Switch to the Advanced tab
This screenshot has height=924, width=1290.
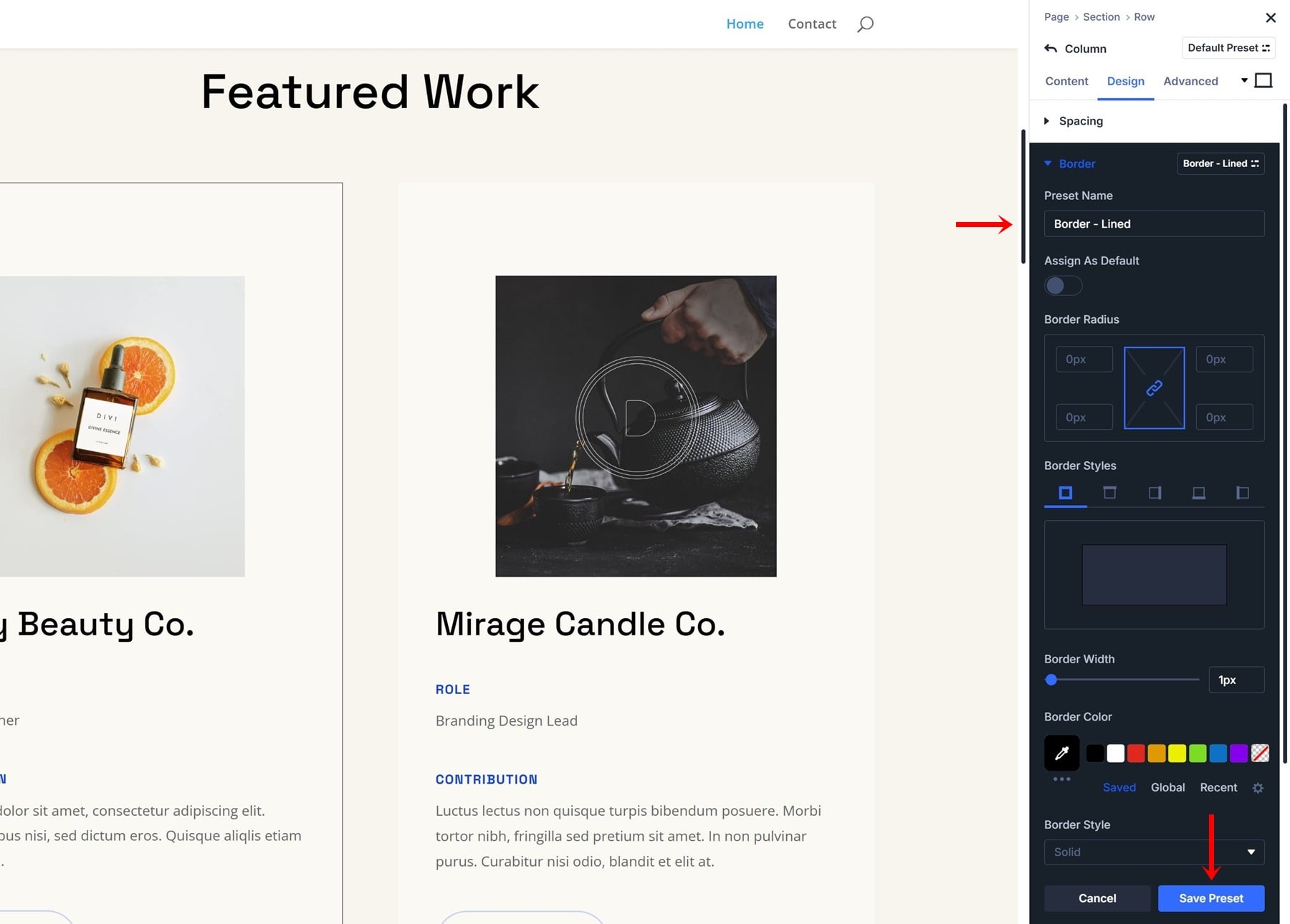pyautogui.click(x=1190, y=82)
